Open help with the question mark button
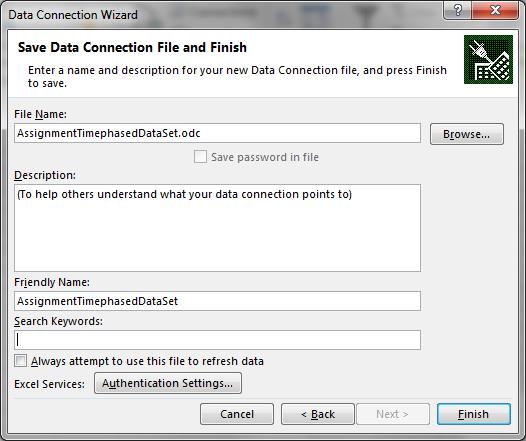526x441 pixels. coord(457,11)
